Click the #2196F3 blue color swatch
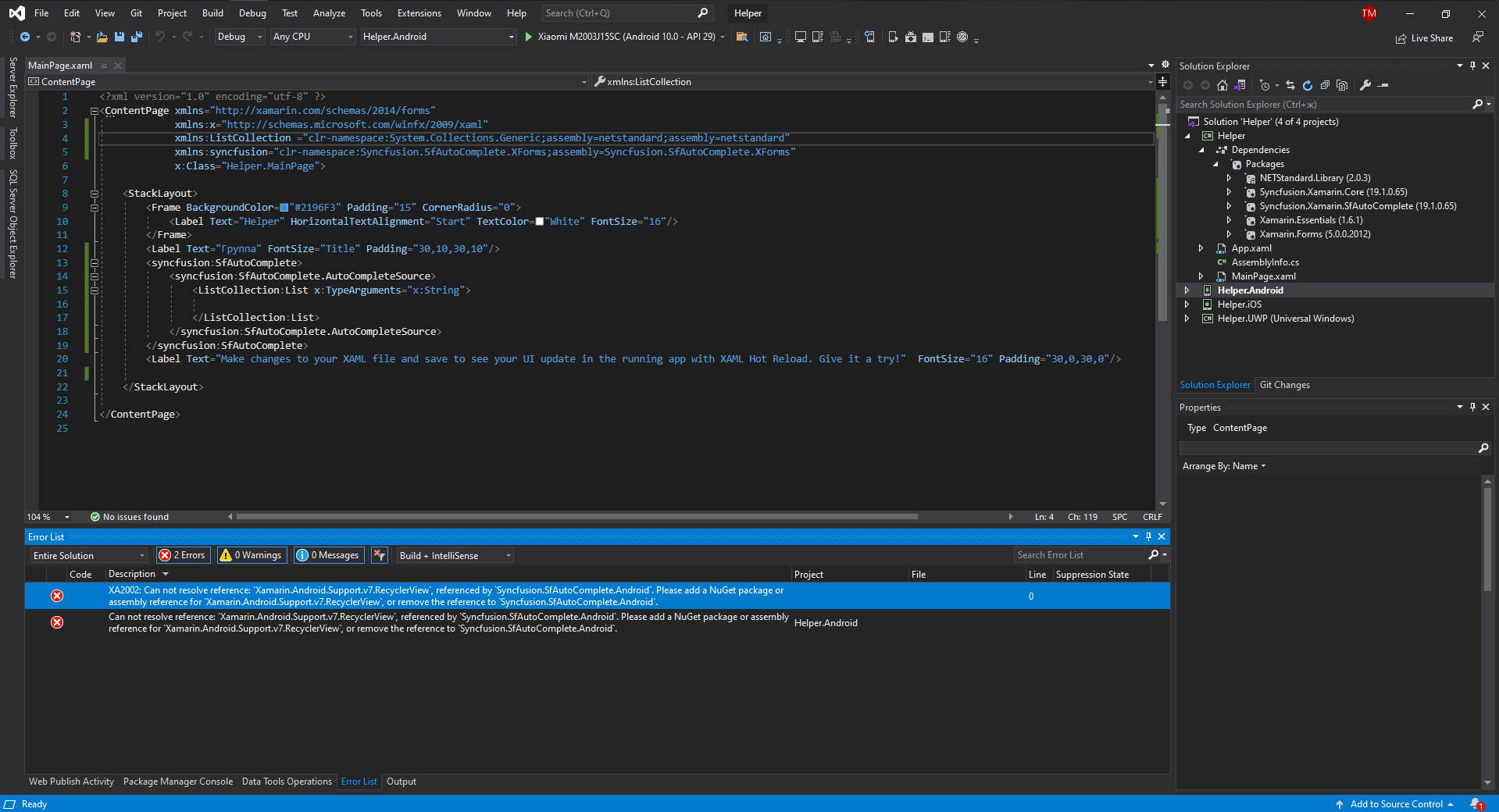 coord(284,208)
